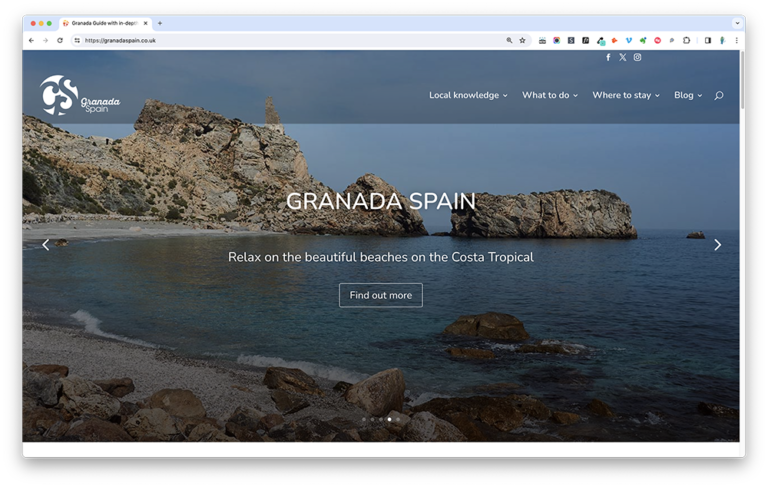Click the address bar URL field

coord(294,41)
